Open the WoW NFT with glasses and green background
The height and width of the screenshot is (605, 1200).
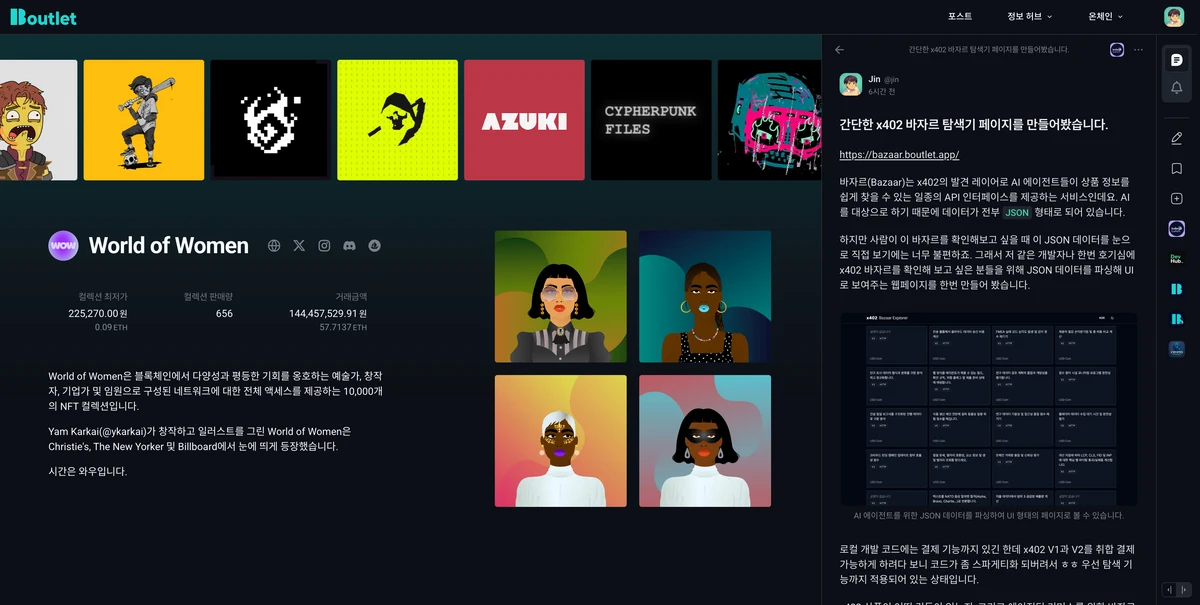(x=561, y=297)
